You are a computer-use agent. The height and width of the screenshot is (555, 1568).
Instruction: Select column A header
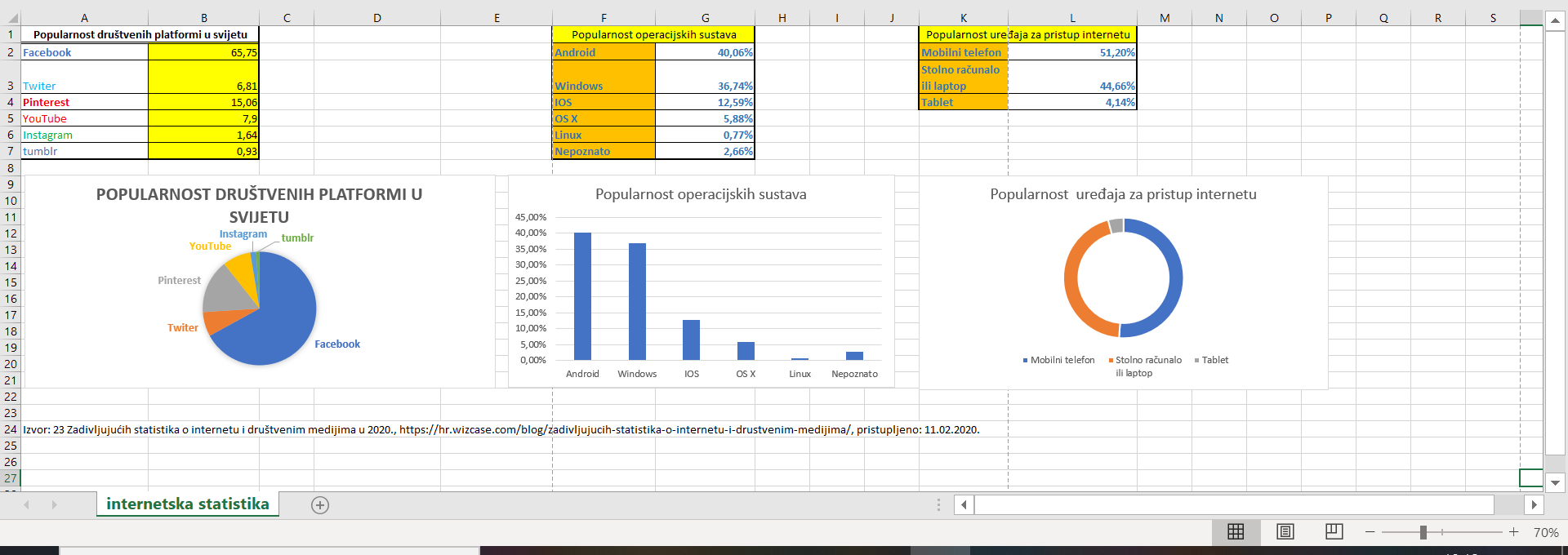[x=84, y=18]
